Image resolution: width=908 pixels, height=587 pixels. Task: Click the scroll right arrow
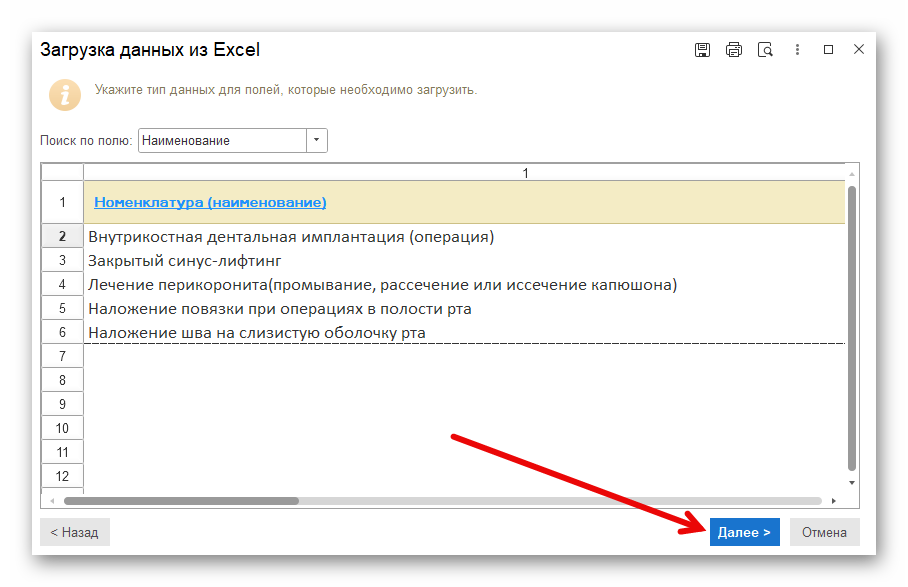point(833,501)
